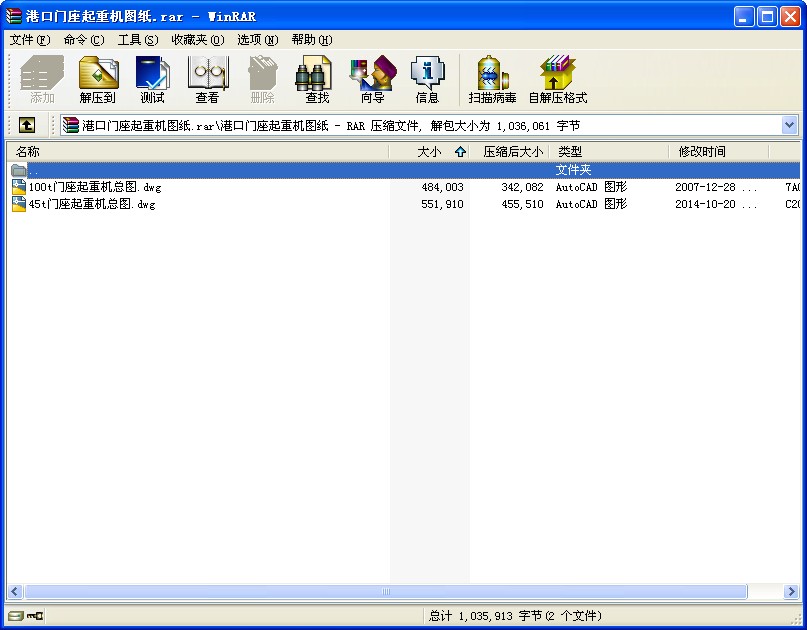
Task: Click the 解压到 (Extract To) icon
Action: point(98,79)
